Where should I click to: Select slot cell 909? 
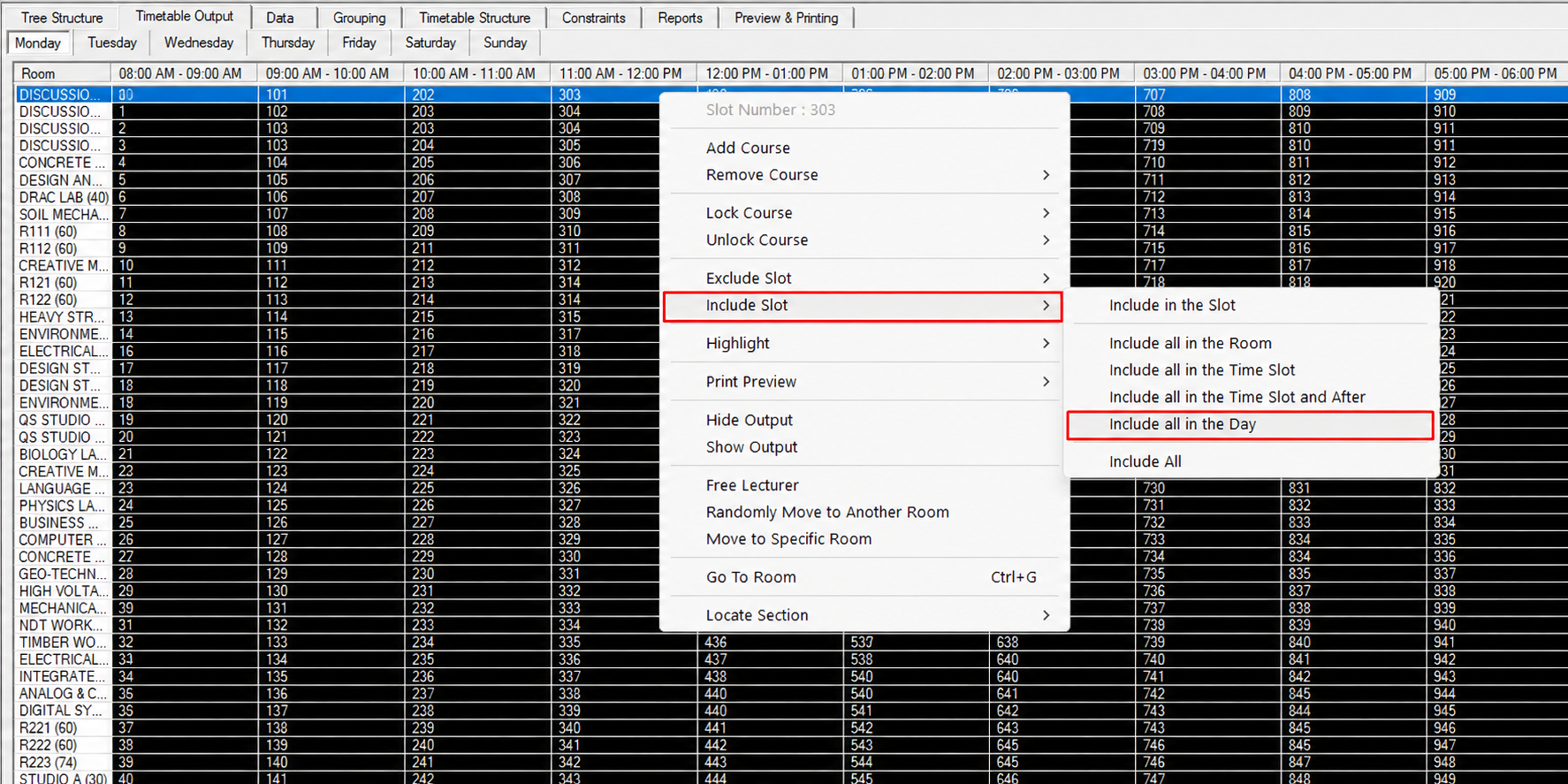pos(1497,95)
